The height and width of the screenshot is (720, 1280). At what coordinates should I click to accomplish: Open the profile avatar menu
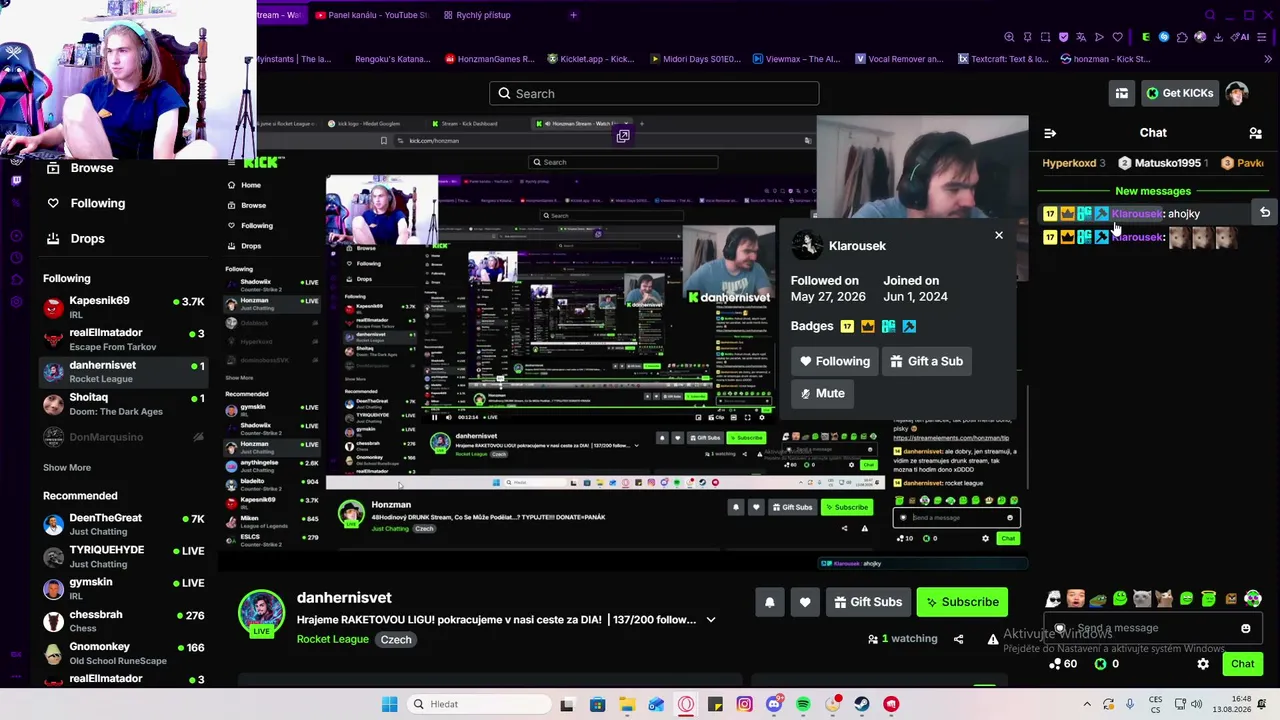[x=1237, y=93]
